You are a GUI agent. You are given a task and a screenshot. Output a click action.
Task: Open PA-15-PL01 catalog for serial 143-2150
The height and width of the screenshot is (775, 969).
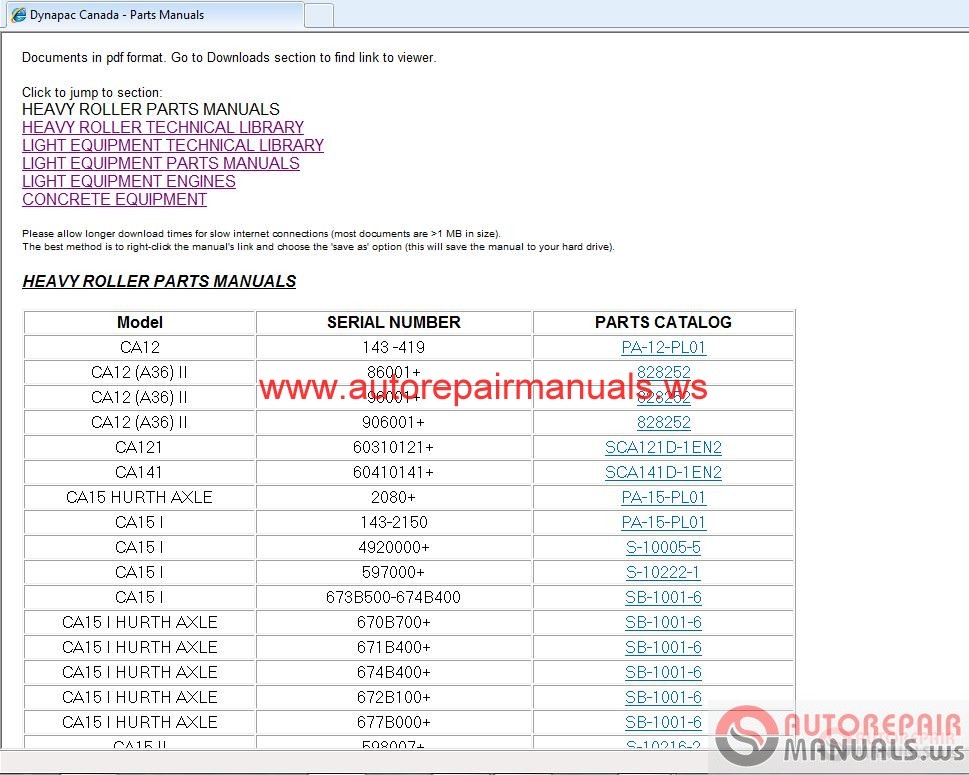pos(663,522)
